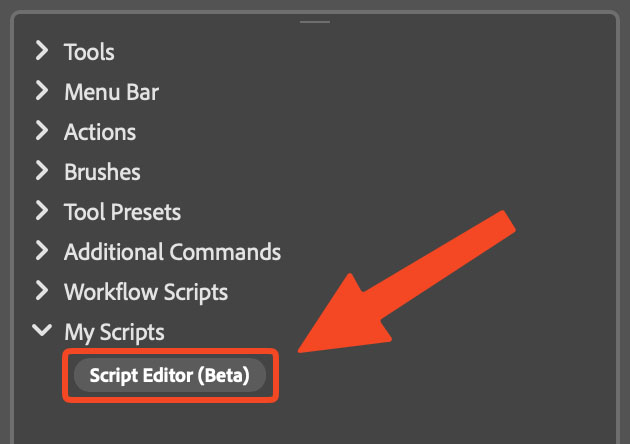630x444 pixels.
Task: Grab the panel's top drag handle line
Action: point(315,22)
